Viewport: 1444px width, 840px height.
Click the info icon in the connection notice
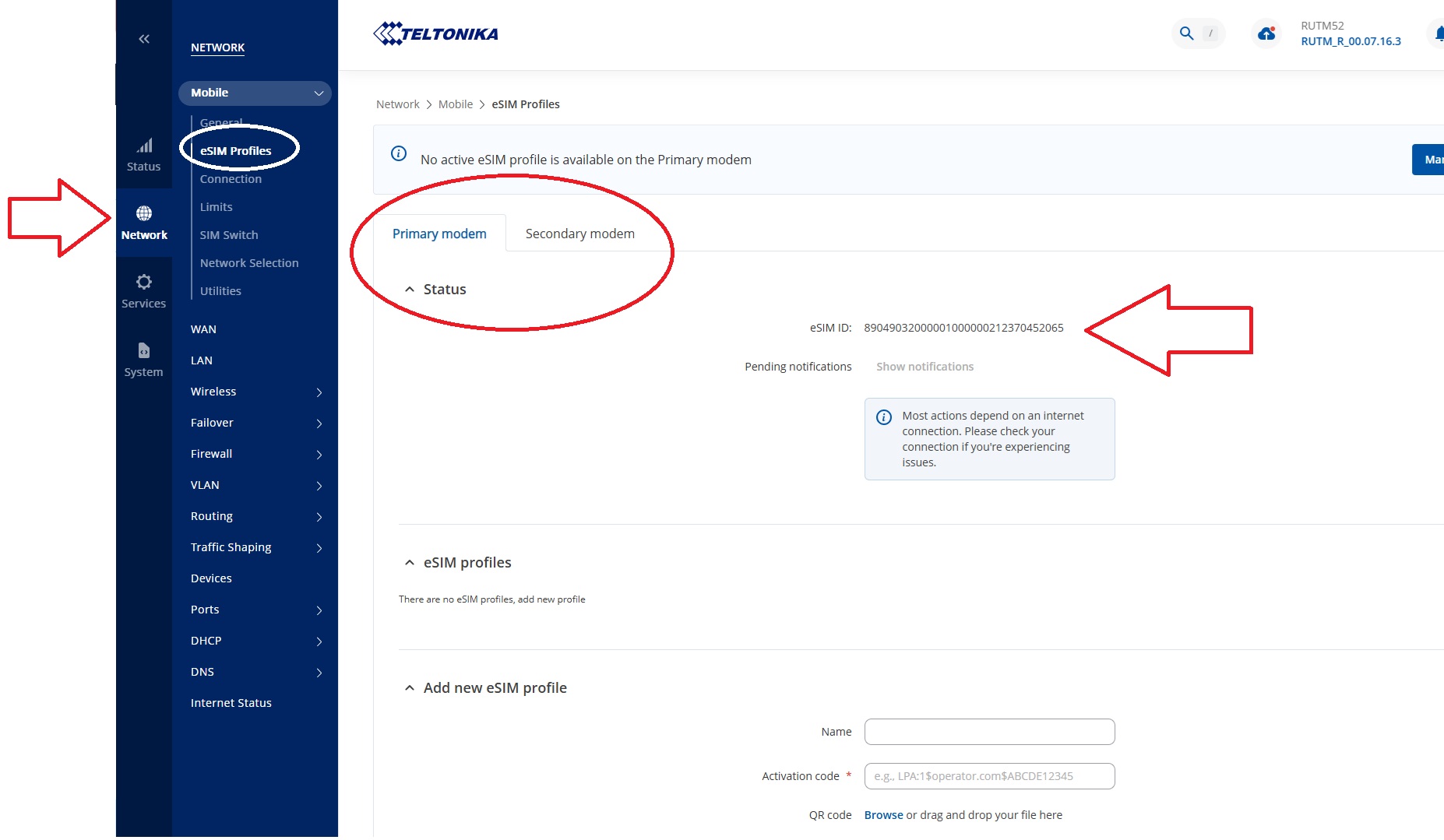point(884,416)
